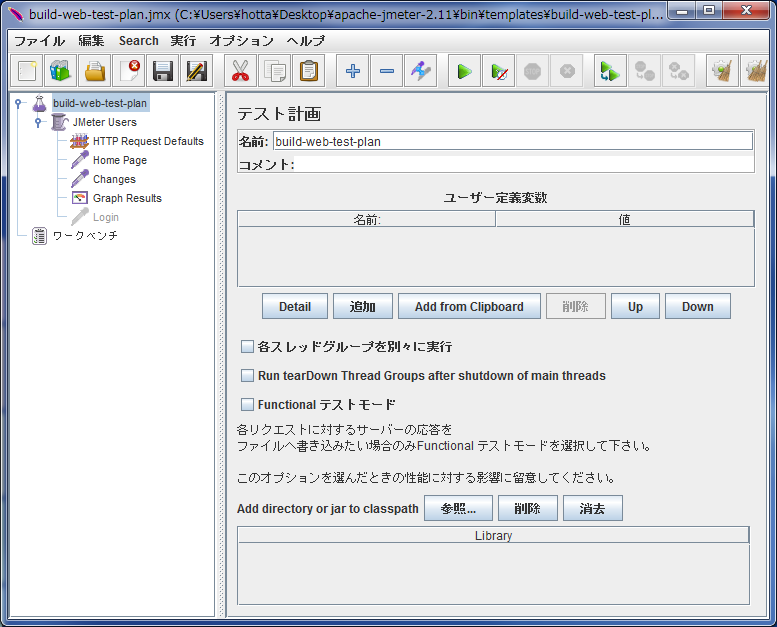Click the Copy icon in toolbar

(275, 71)
